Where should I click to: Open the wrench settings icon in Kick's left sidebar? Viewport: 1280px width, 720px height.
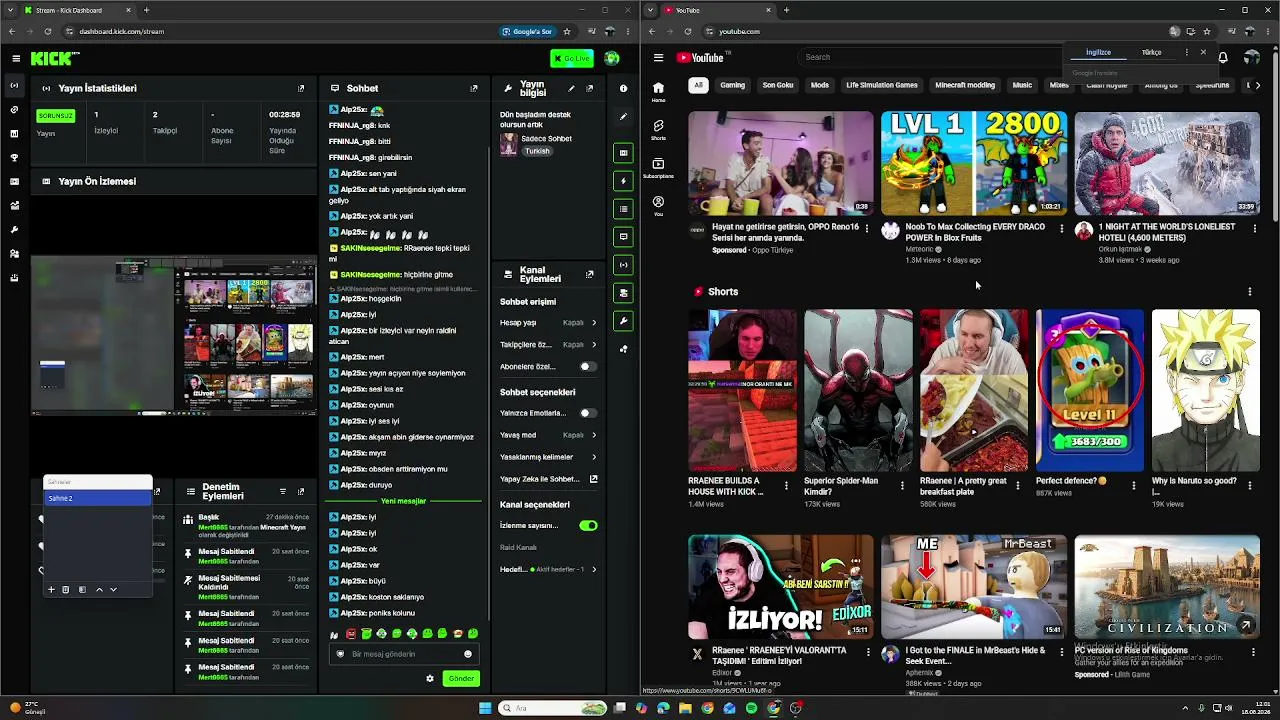(x=14, y=230)
